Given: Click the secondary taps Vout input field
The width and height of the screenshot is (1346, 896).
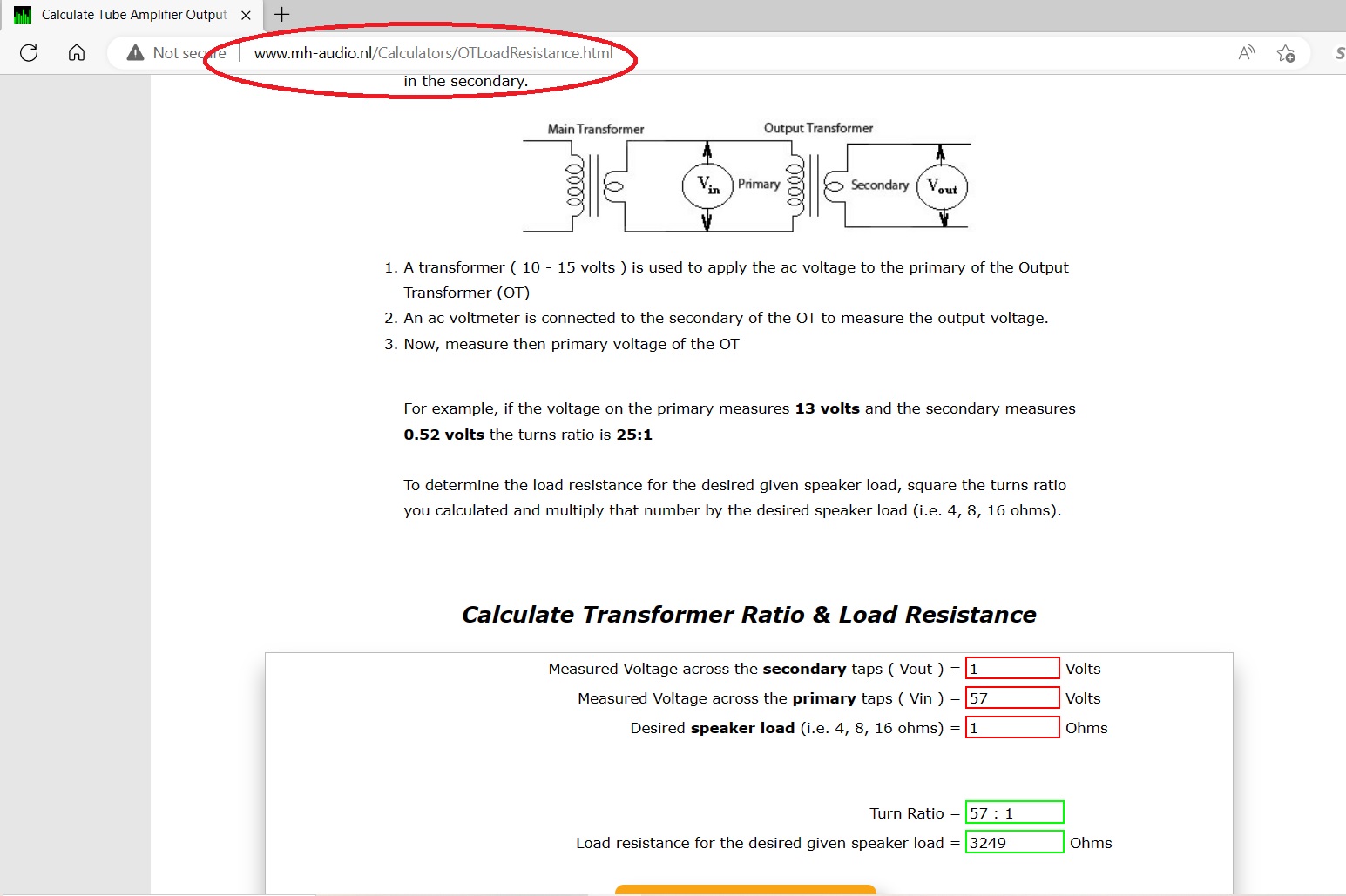Looking at the screenshot, I should (1012, 668).
